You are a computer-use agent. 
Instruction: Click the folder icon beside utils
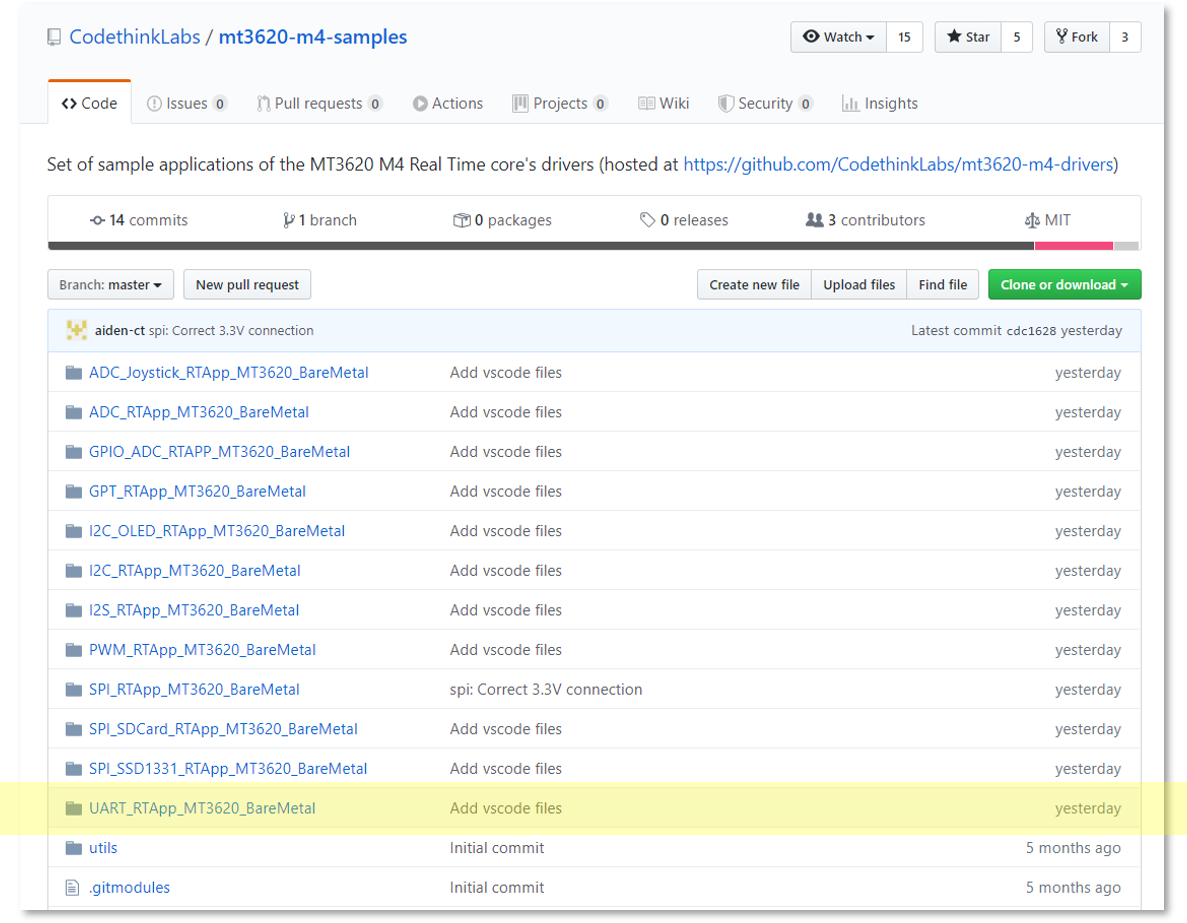coord(73,848)
